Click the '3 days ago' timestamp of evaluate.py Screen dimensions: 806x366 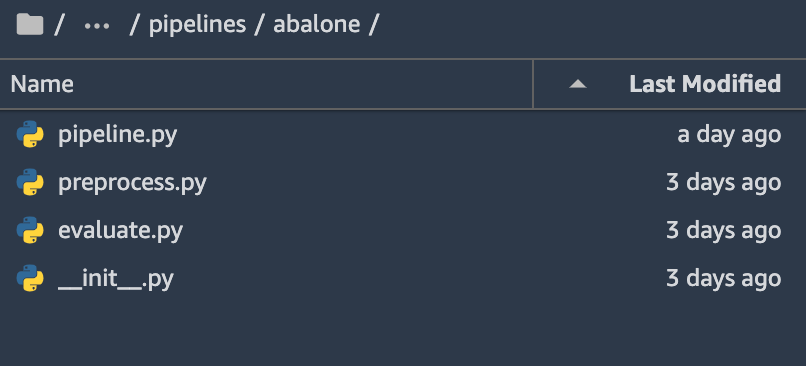tap(724, 230)
